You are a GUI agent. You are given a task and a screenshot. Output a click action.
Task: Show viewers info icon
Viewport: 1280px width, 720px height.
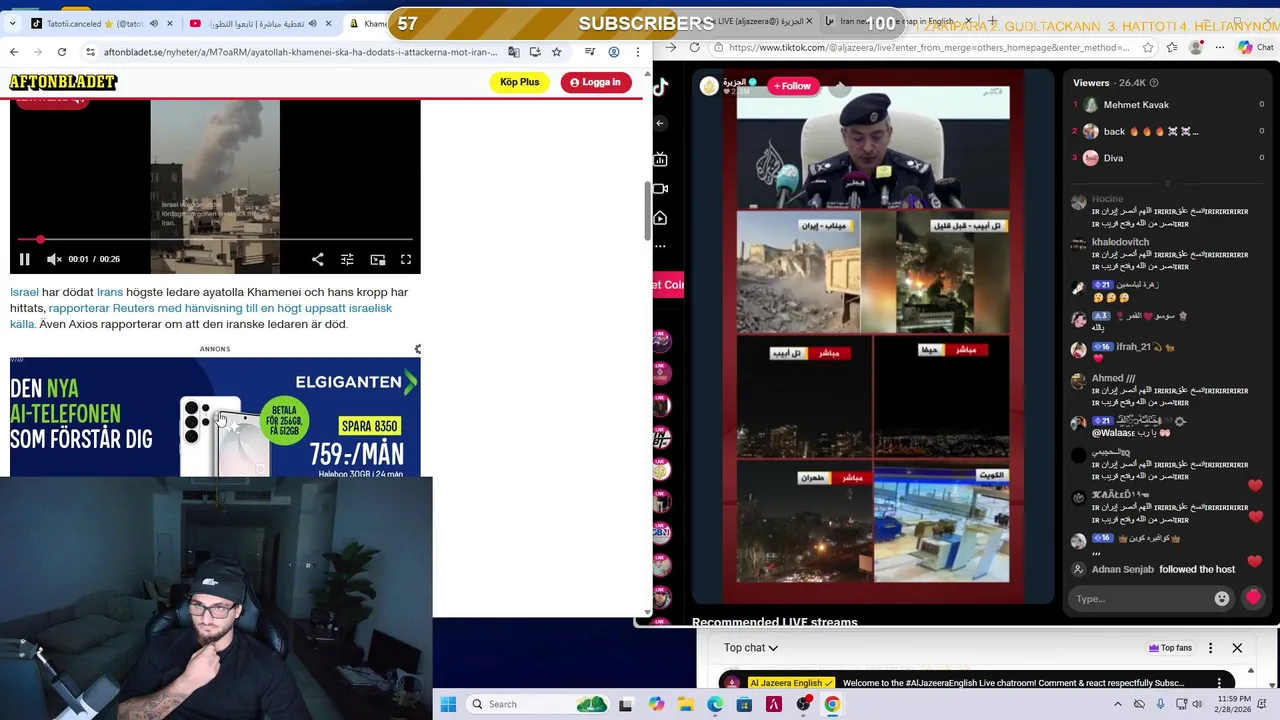1154,83
